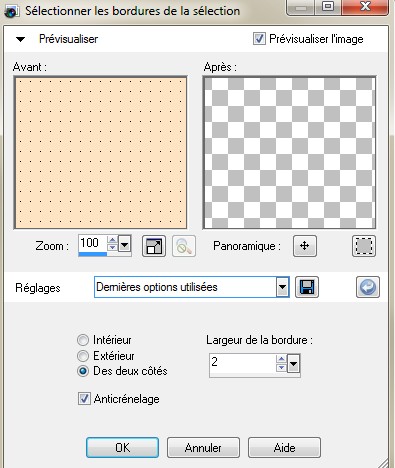
Task: Click the Annuler button
Action: tap(203, 448)
